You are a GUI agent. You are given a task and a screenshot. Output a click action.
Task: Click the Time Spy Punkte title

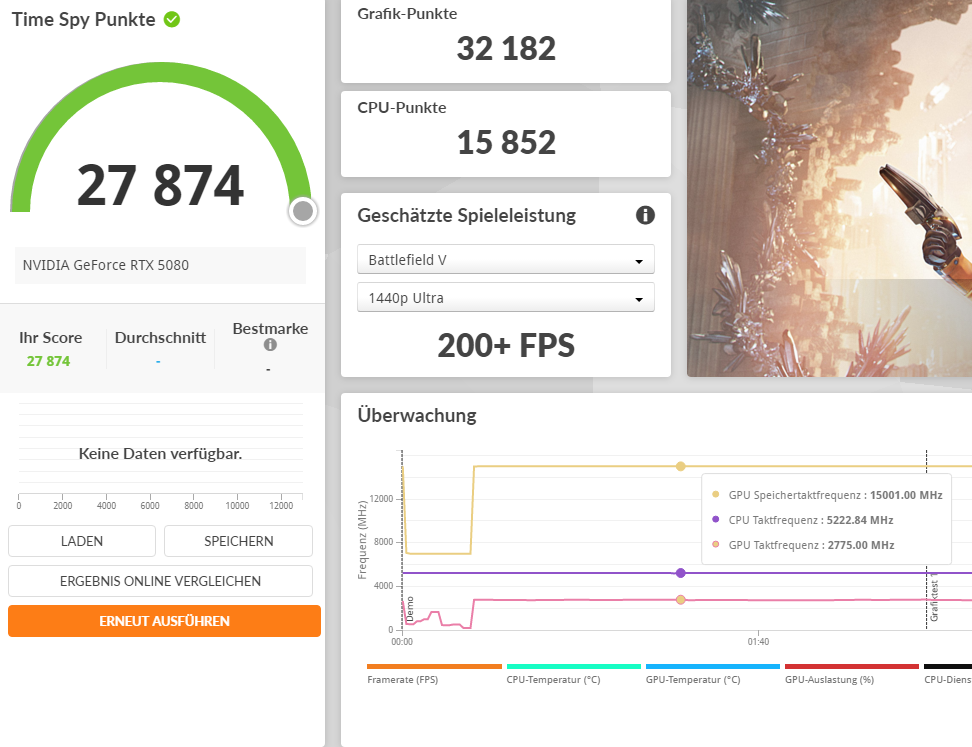[84, 20]
